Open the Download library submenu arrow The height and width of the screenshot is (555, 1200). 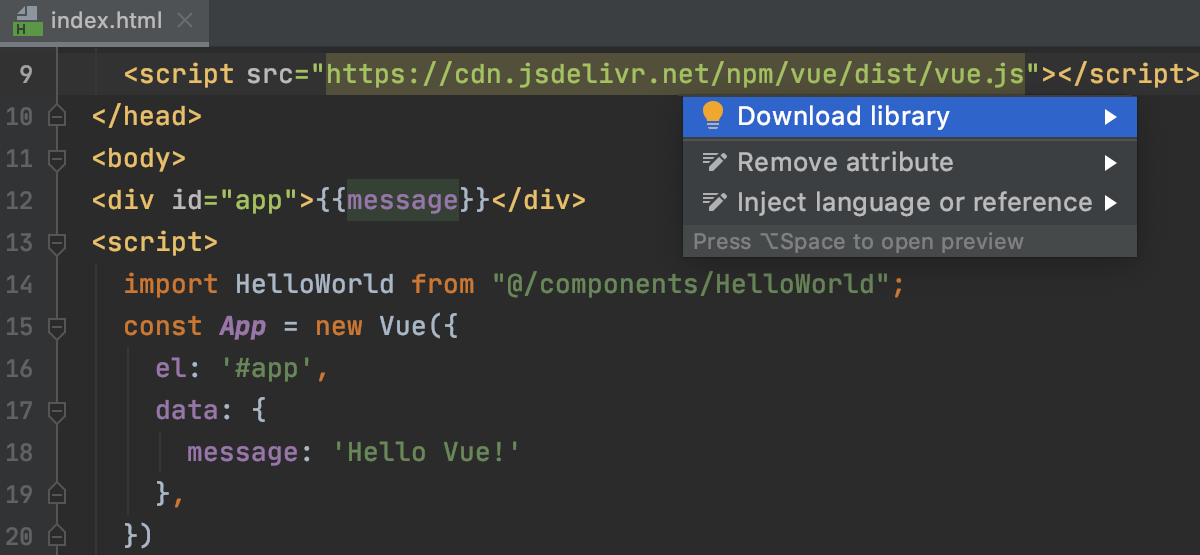[x=1110, y=117]
